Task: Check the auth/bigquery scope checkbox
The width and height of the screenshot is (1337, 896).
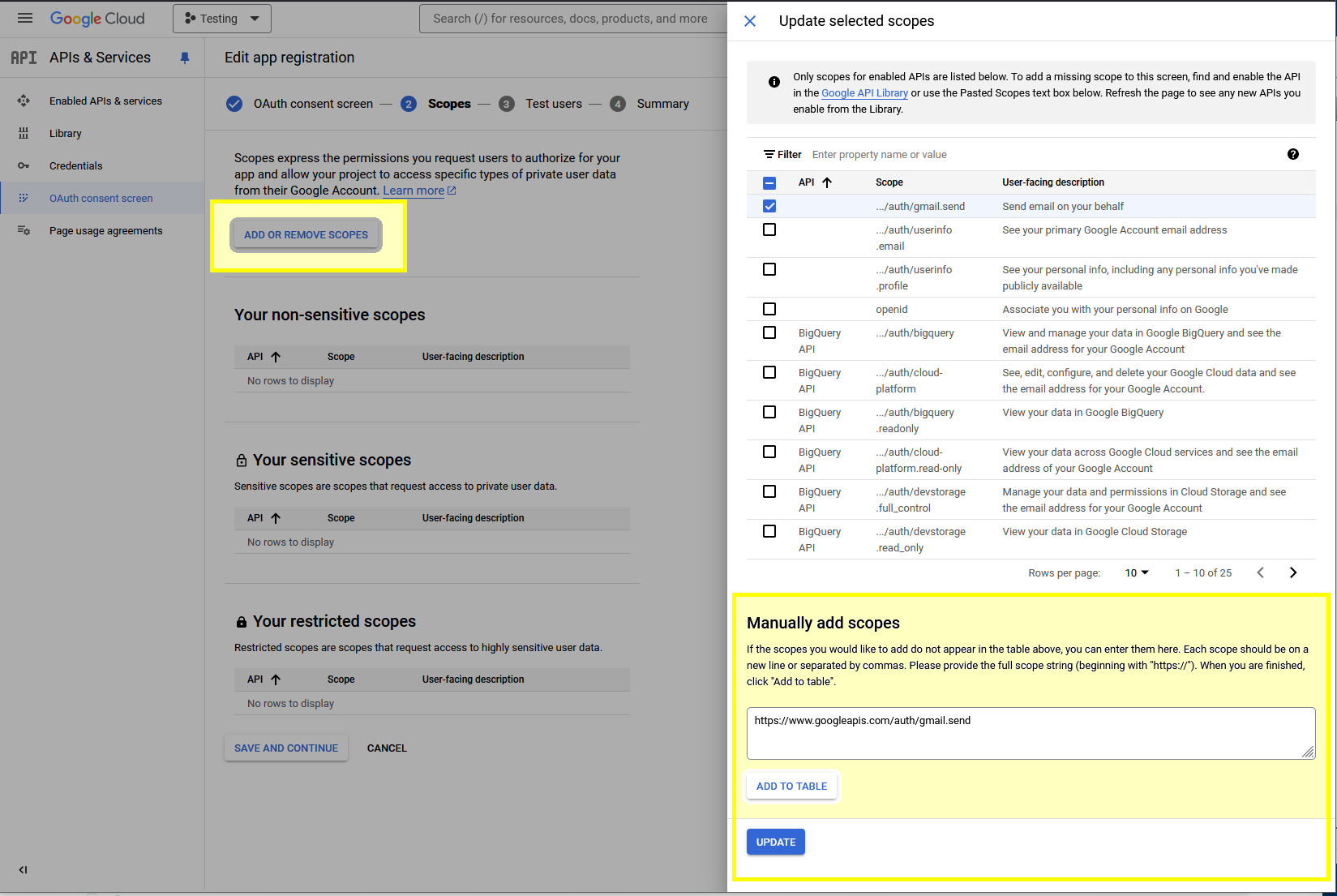Action: [769, 332]
